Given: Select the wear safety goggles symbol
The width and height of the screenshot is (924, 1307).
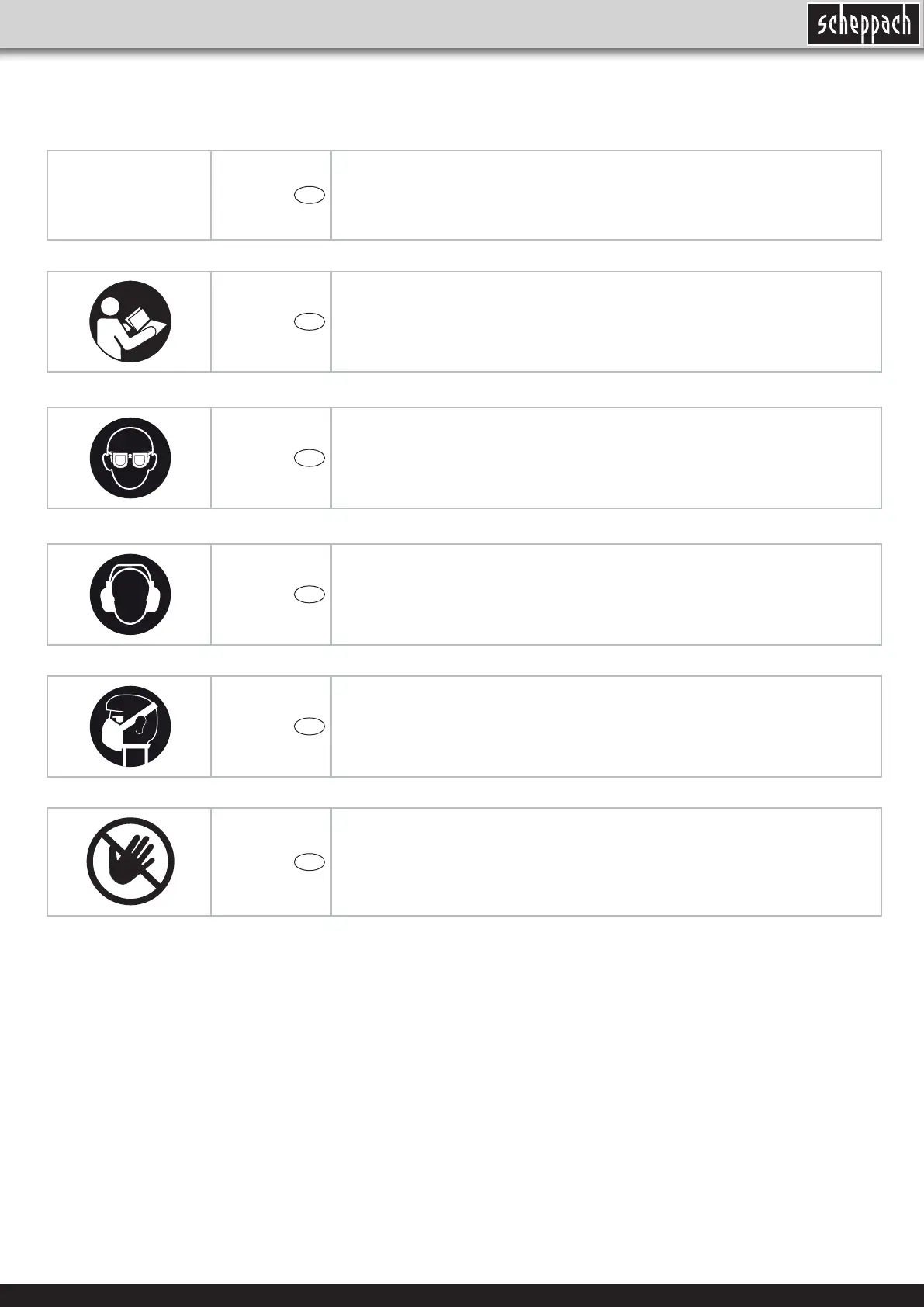Looking at the screenshot, I should pyautogui.click(x=130, y=458).
